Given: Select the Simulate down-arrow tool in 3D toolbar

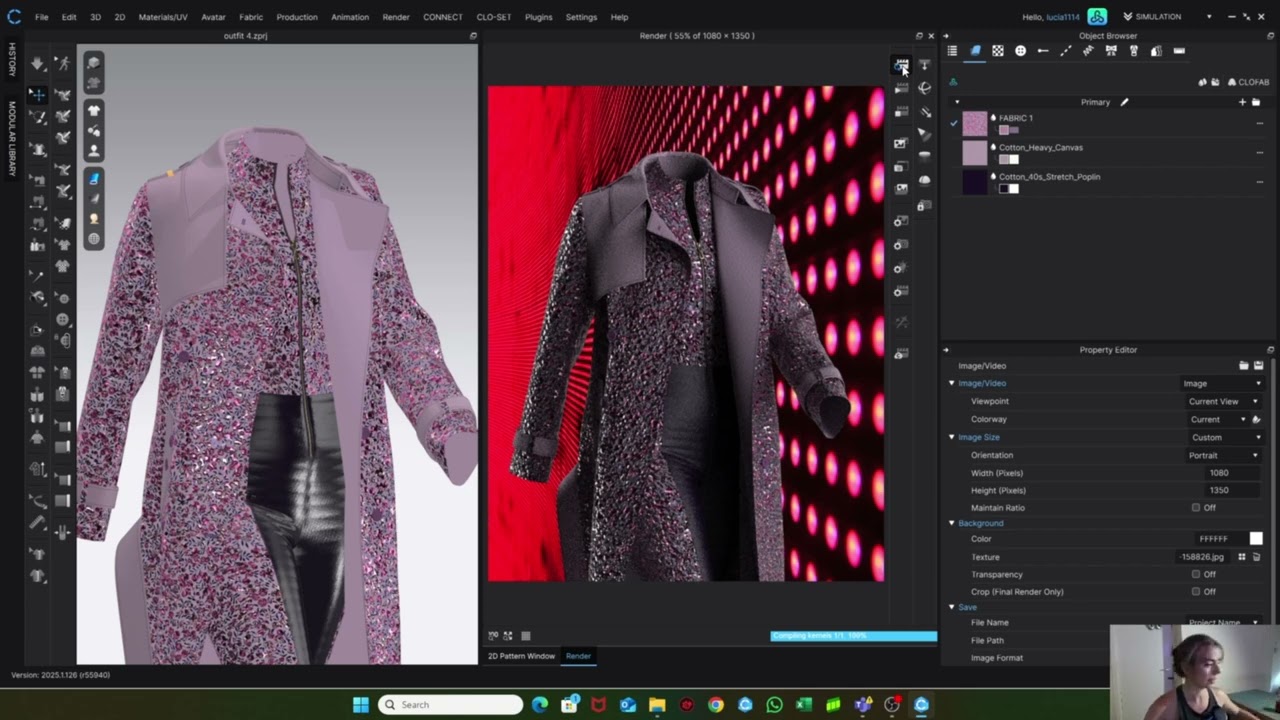Looking at the screenshot, I should (37, 64).
